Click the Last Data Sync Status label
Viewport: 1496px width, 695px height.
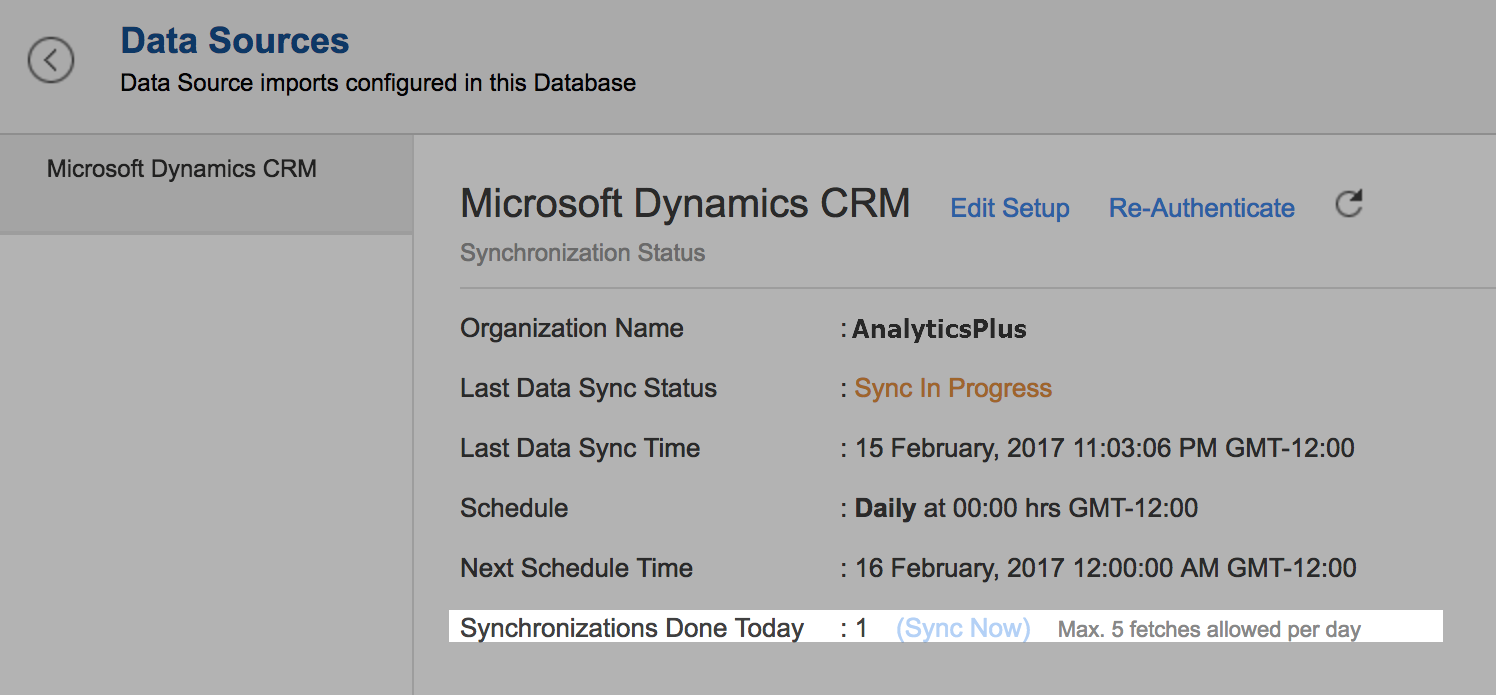pyautogui.click(x=588, y=388)
